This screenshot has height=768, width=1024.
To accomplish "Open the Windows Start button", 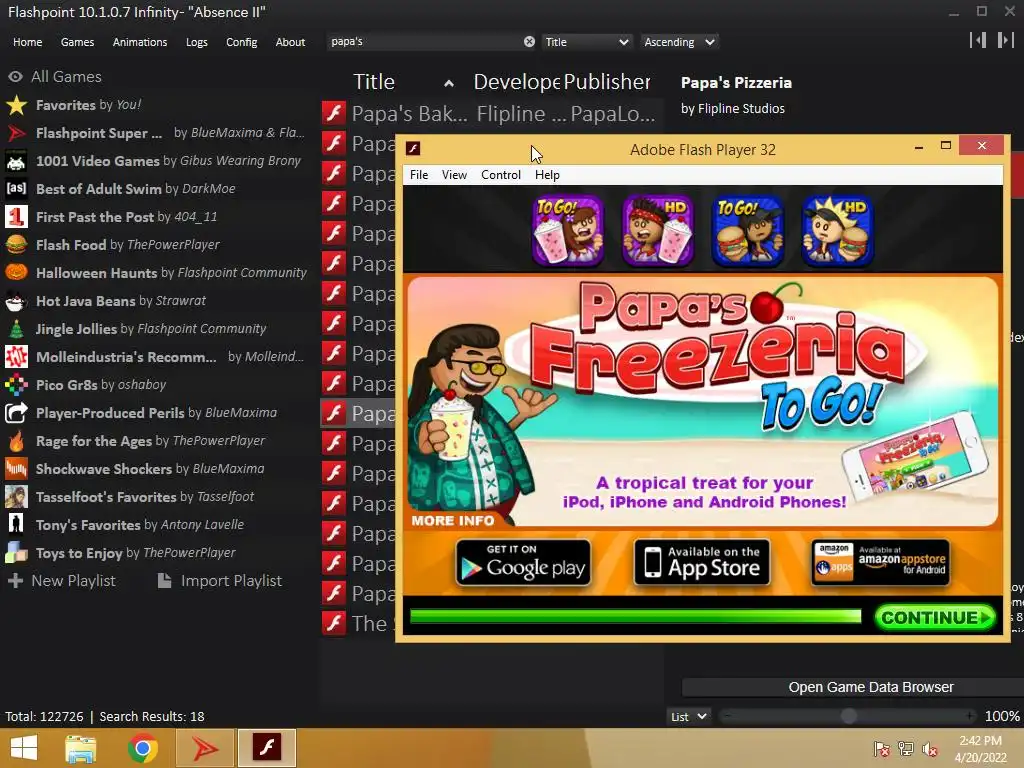I will [x=24, y=748].
